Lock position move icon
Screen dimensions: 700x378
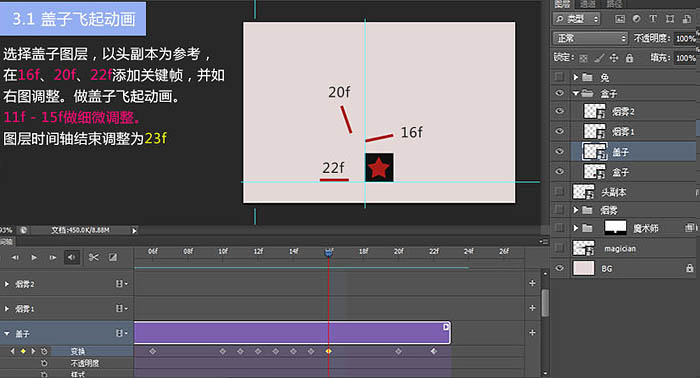click(614, 58)
